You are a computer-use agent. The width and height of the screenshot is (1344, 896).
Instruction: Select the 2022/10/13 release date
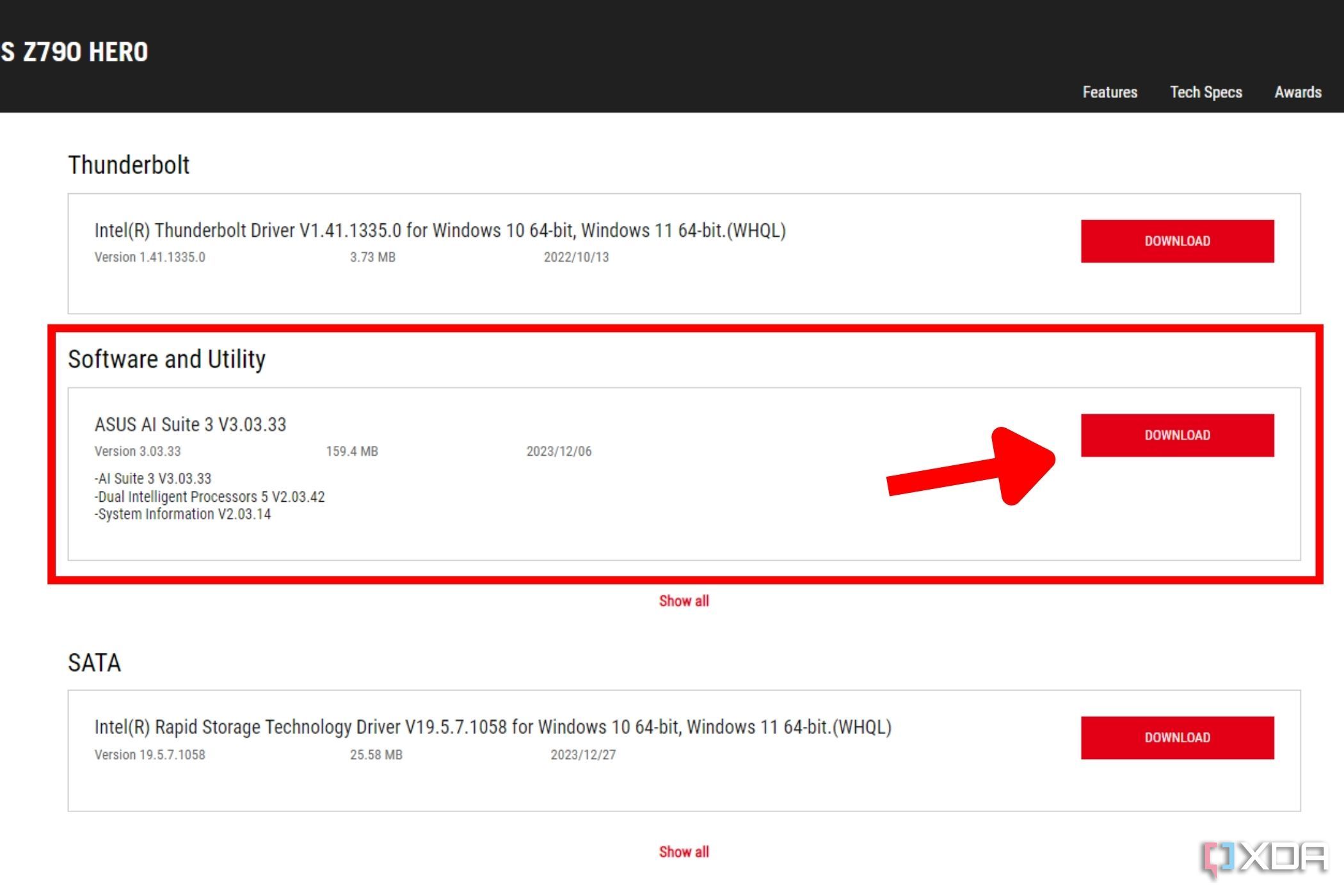[576, 257]
